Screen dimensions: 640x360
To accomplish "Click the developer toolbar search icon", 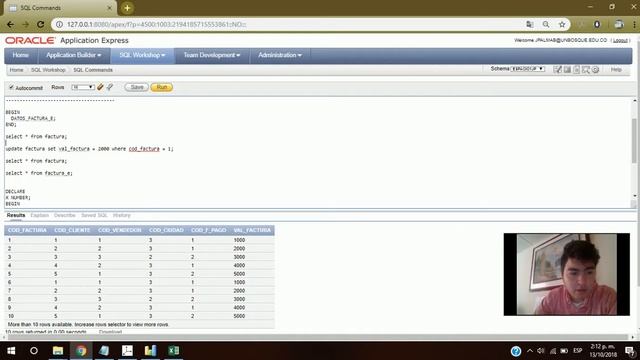I will click(x=586, y=70).
